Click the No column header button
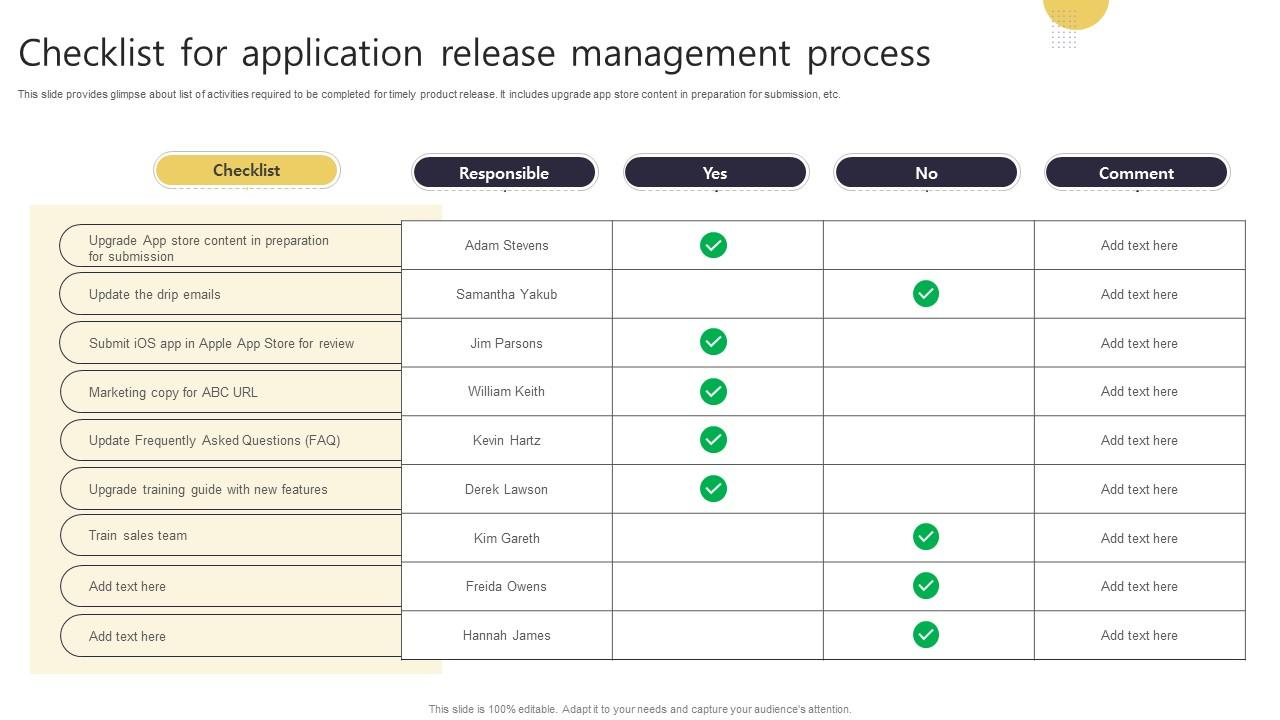 pos(925,172)
